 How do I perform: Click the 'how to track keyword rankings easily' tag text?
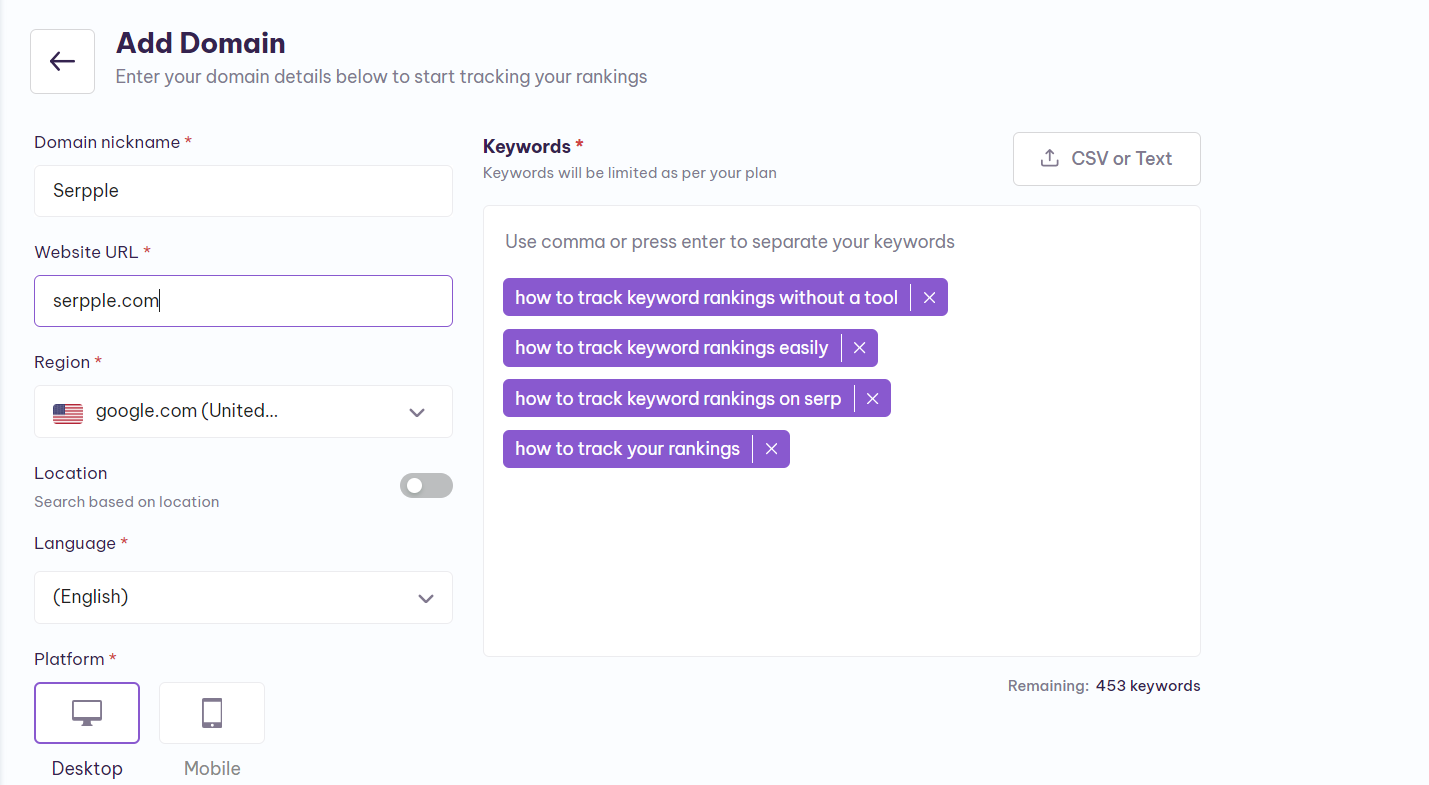pyautogui.click(x=672, y=348)
